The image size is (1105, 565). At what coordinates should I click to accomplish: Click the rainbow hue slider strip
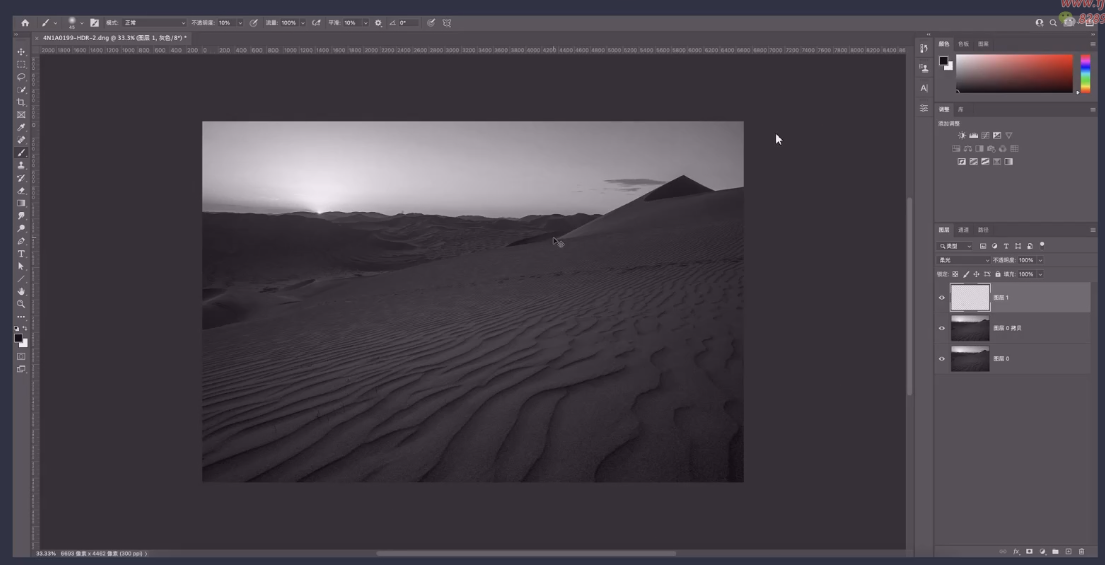tap(1085, 74)
